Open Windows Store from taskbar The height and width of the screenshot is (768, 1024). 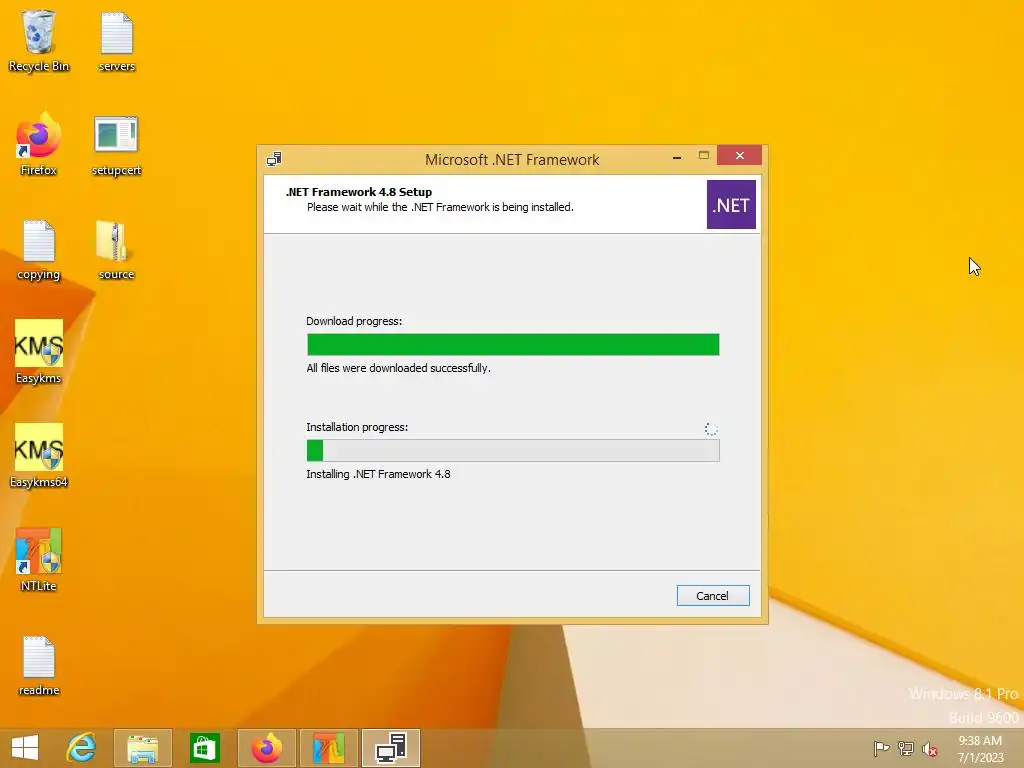click(x=204, y=748)
